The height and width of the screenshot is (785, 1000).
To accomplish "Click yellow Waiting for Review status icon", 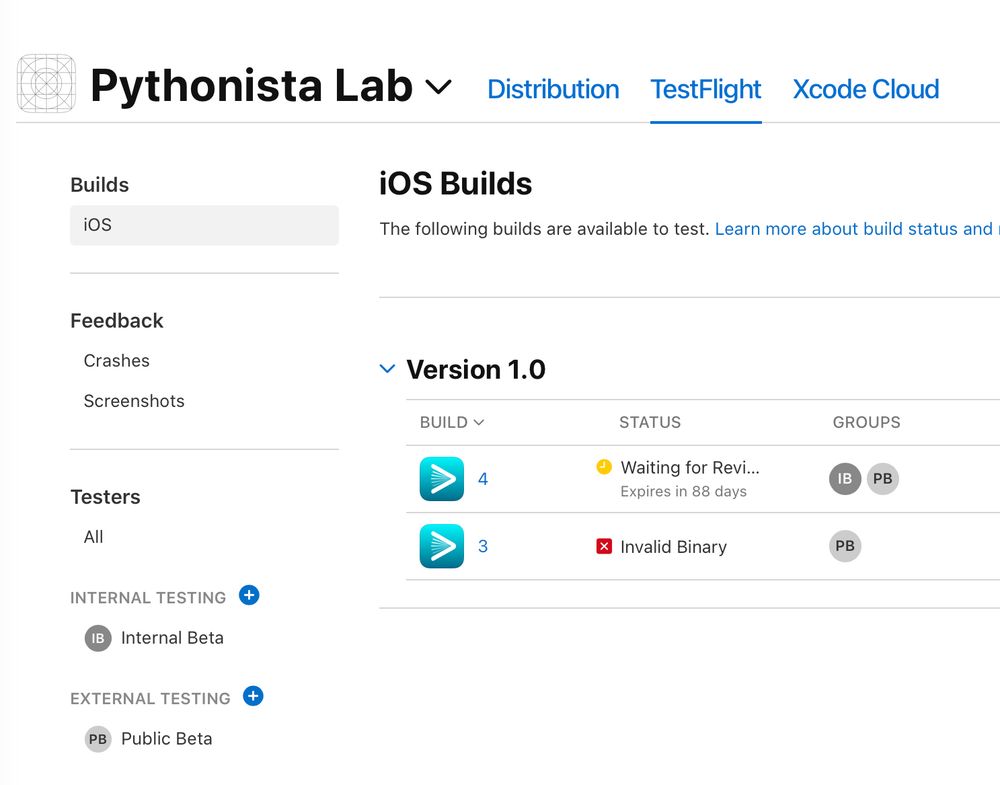I will (x=604, y=467).
